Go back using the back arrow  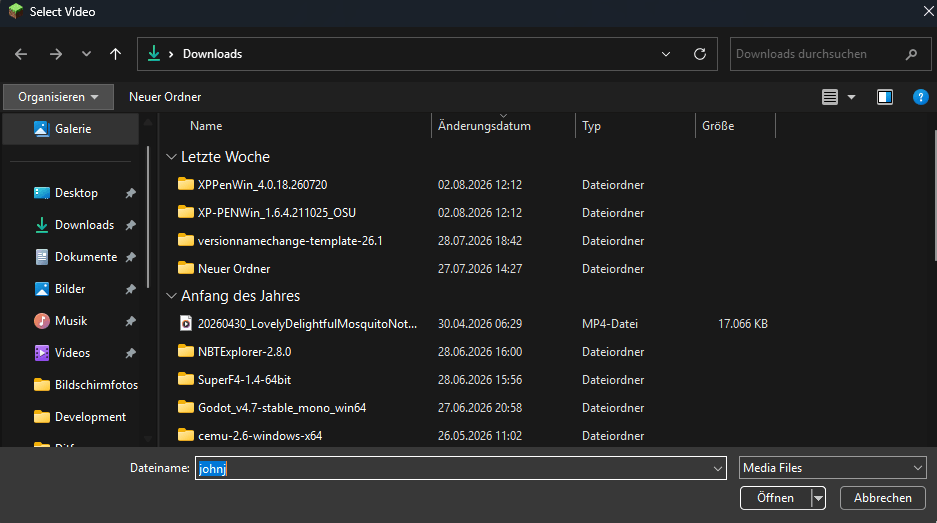21,54
